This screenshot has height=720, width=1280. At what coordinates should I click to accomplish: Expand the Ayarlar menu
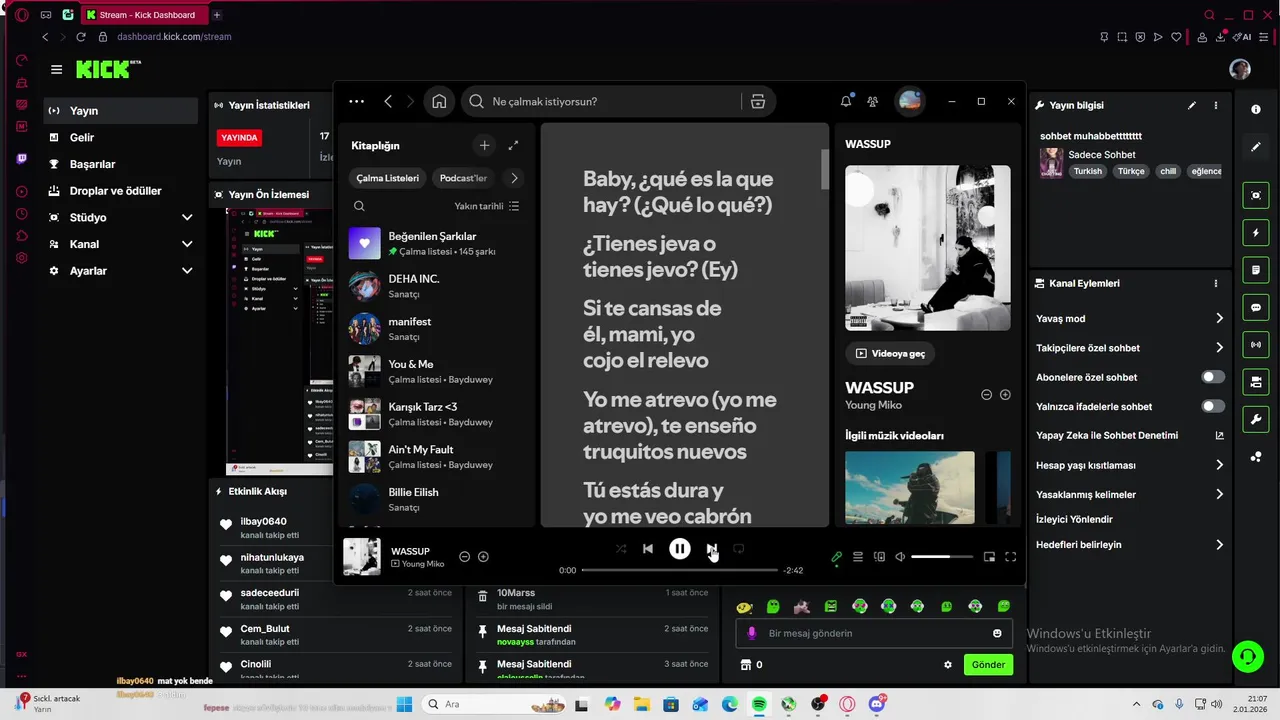point(121,271)
